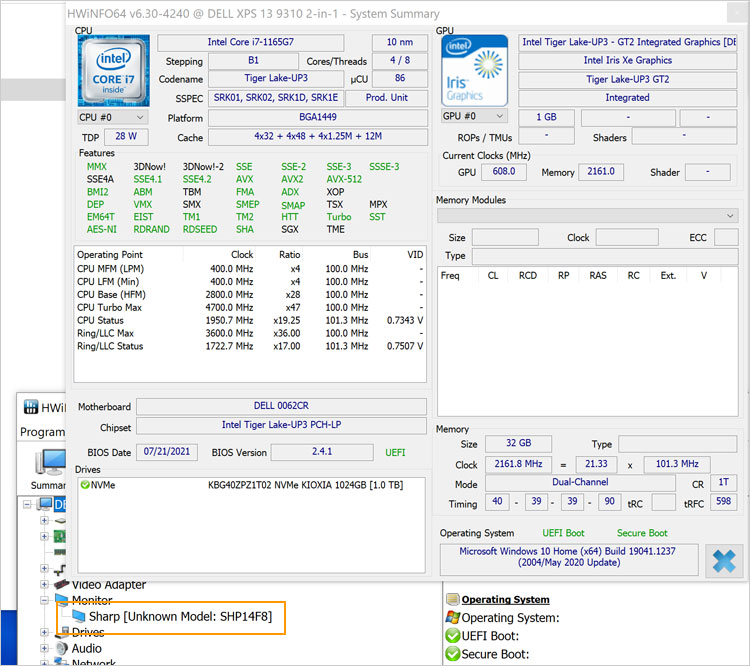Open the GPU #0 selector dropdown
Viewport: 750px width, 666px height.
tap(474, 116)
